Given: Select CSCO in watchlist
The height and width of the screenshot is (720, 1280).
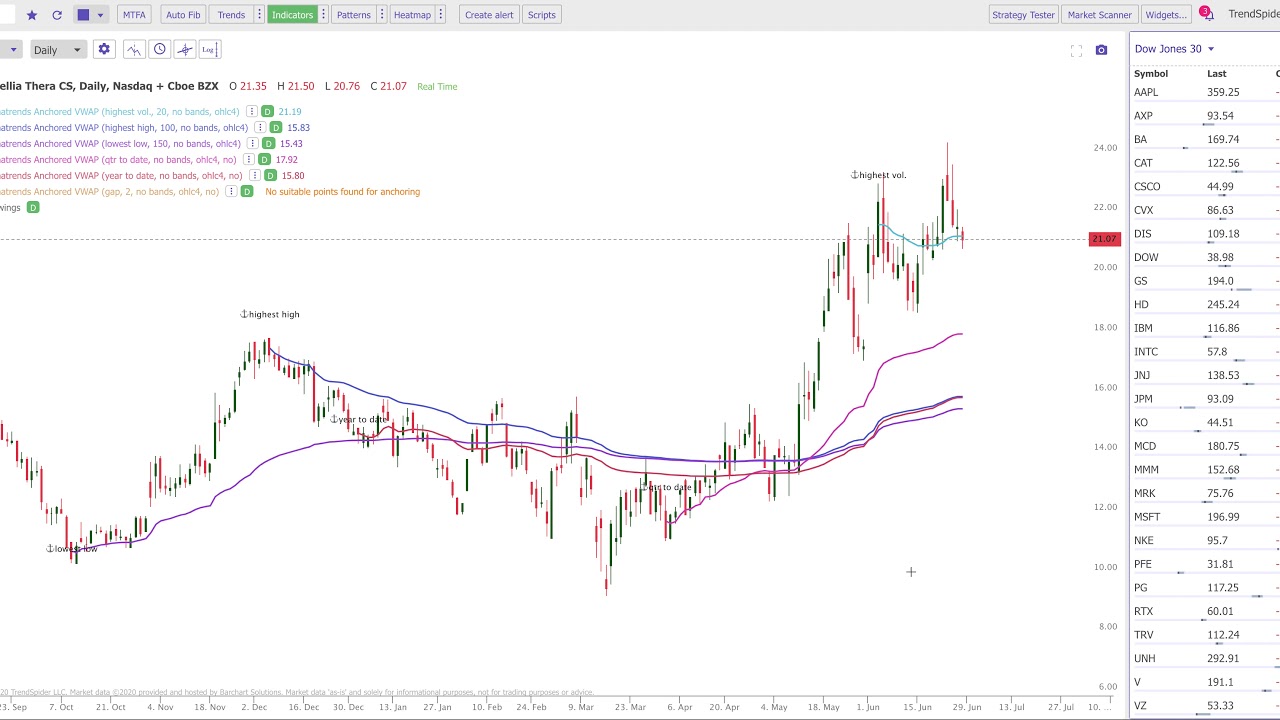Looking at the screenshot, I should [x=1205, y=186].
